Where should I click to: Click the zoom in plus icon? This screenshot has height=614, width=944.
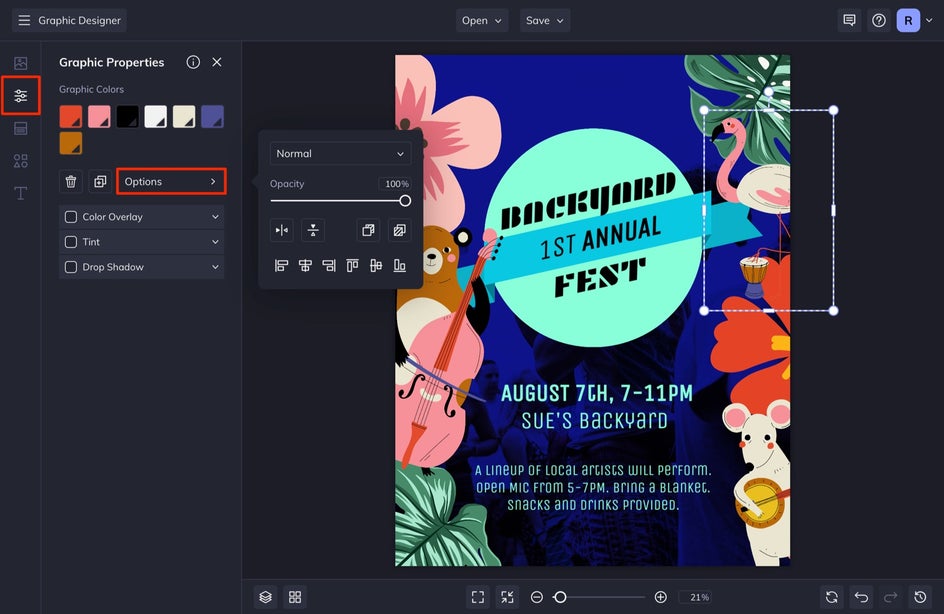pyautogui.click(x=660, y=597)
